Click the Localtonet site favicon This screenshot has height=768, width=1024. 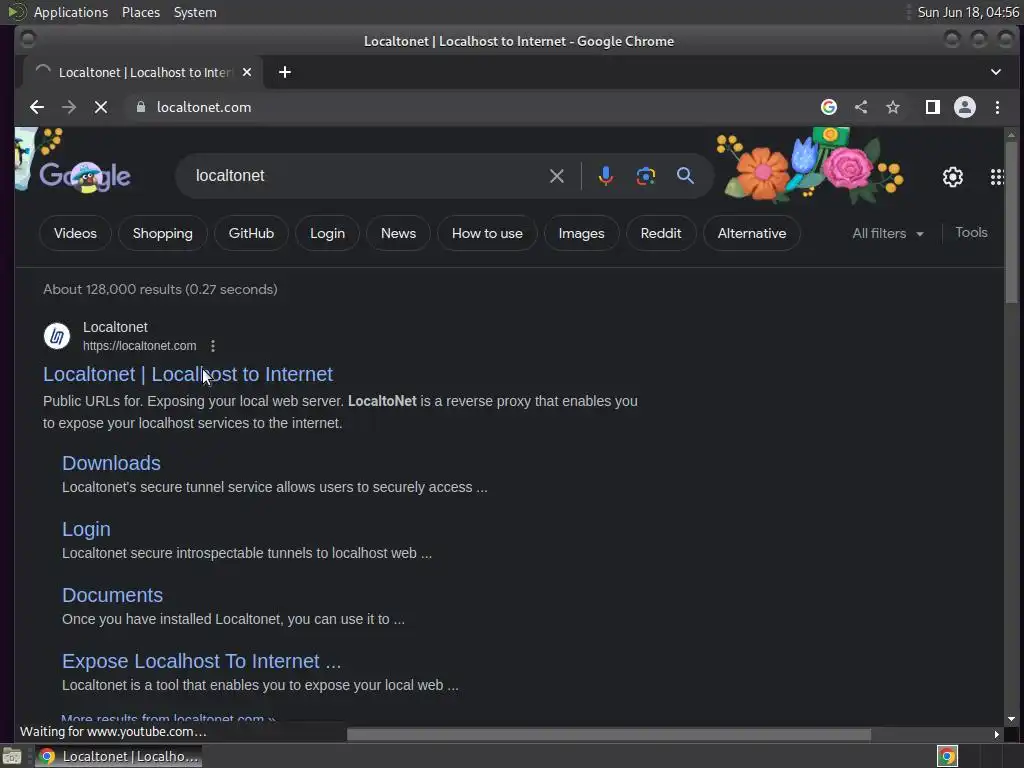pyautogui.click(x=57, y=336)
